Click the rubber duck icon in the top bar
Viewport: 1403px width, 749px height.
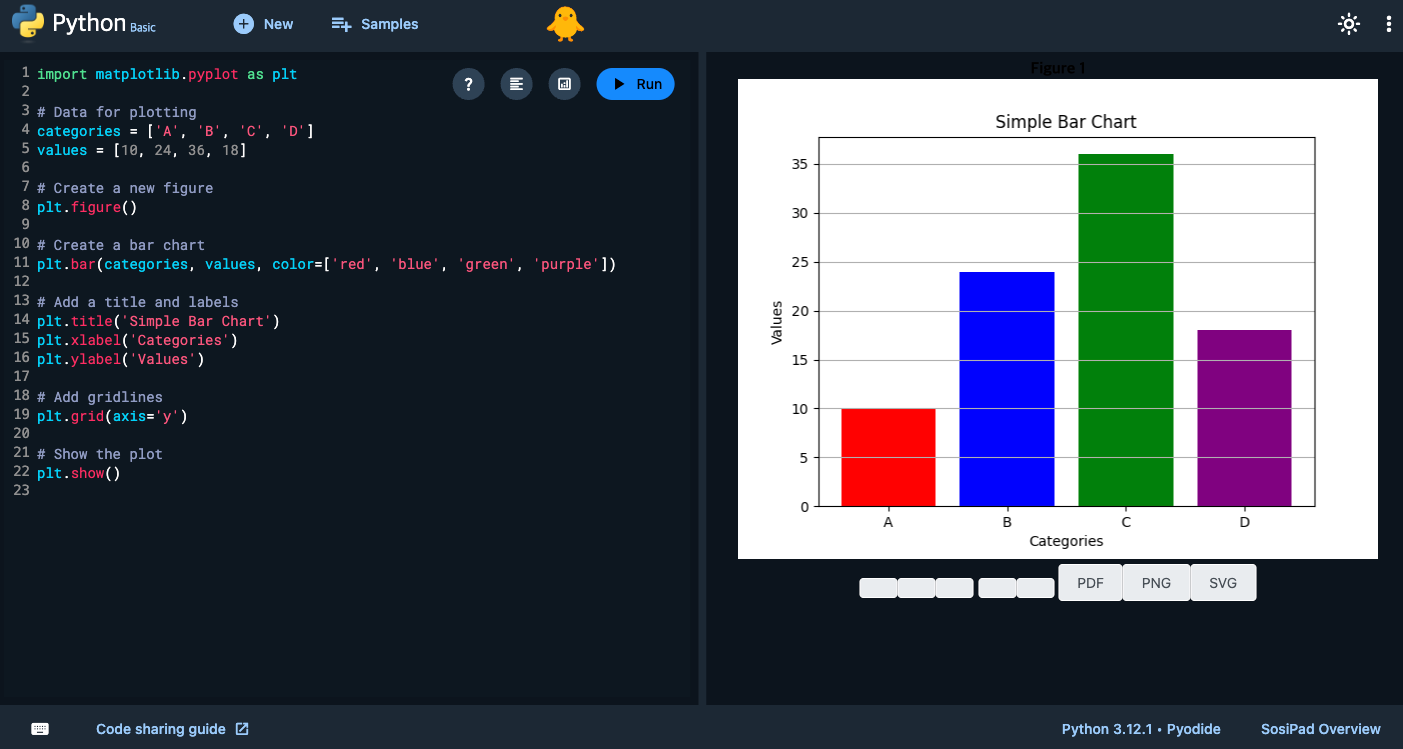click(x=566, y=24)
